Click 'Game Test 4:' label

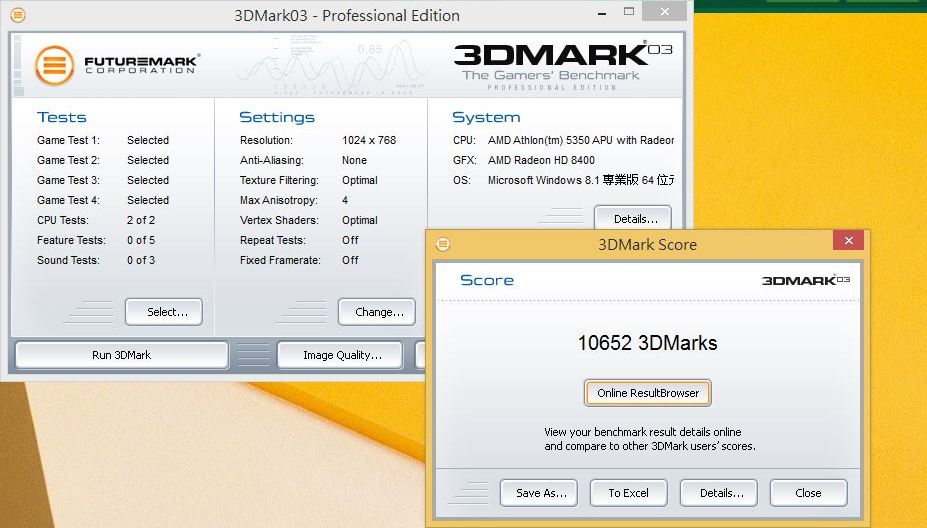[x=69, y=200]
